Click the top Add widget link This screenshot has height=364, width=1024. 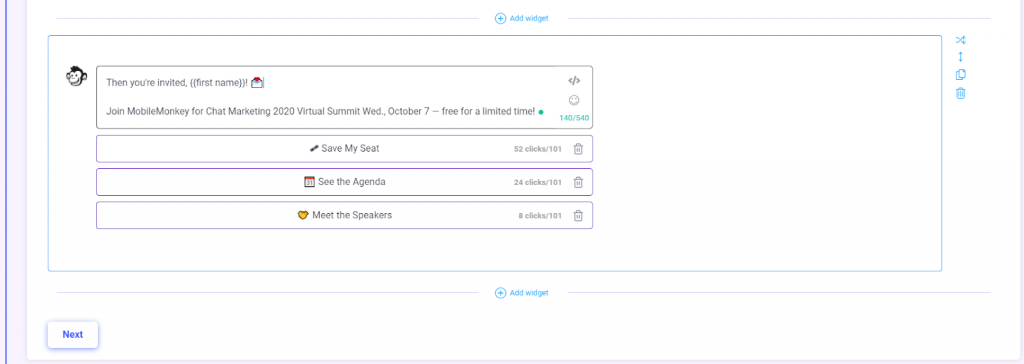[529, 18]
